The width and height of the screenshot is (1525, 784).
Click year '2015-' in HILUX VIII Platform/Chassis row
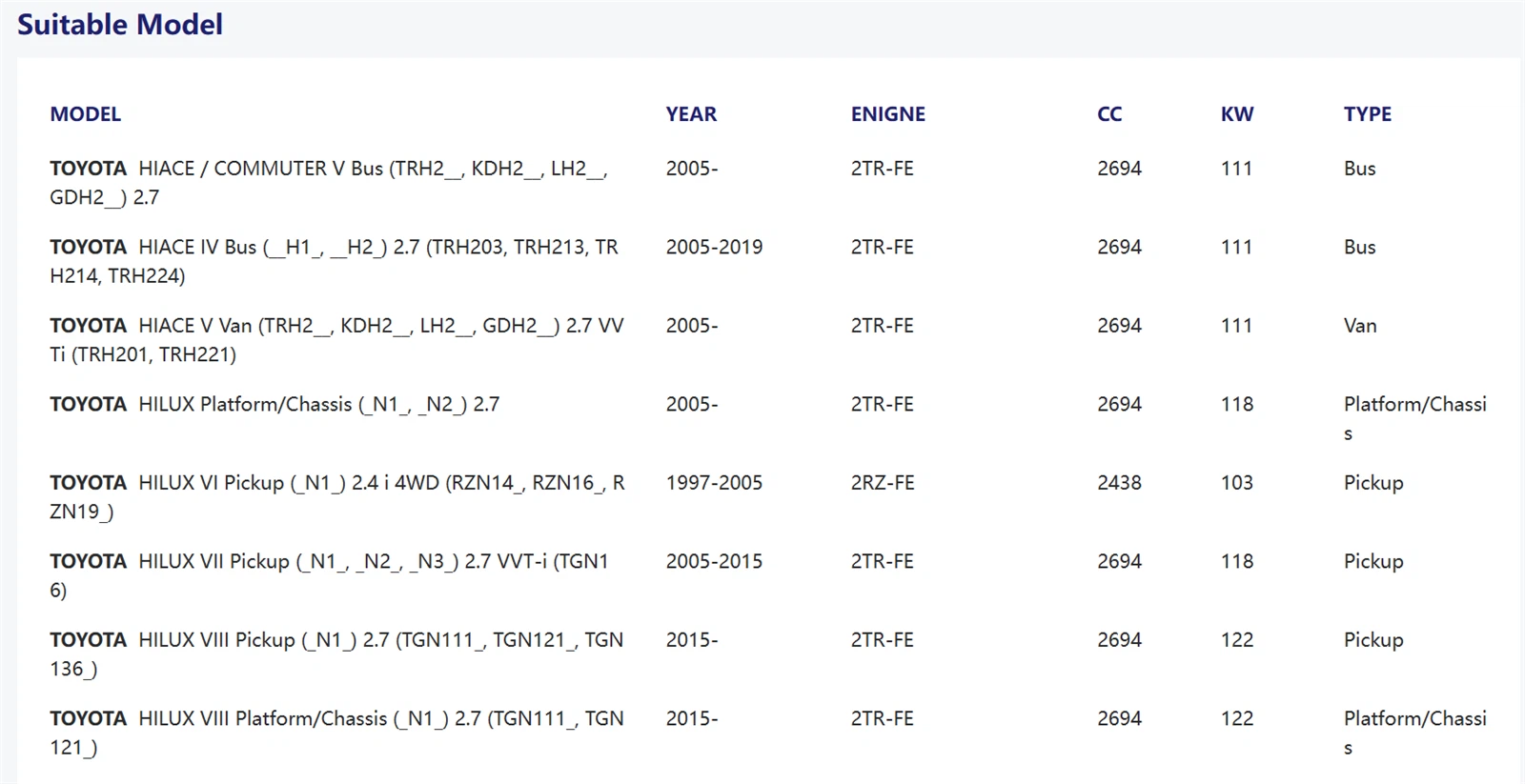[692, 718]
